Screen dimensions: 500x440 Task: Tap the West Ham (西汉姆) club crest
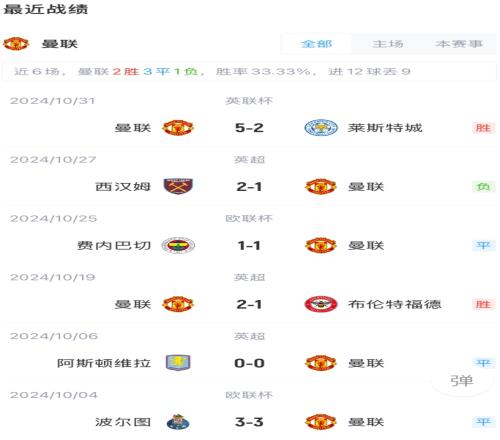point(178,187)
